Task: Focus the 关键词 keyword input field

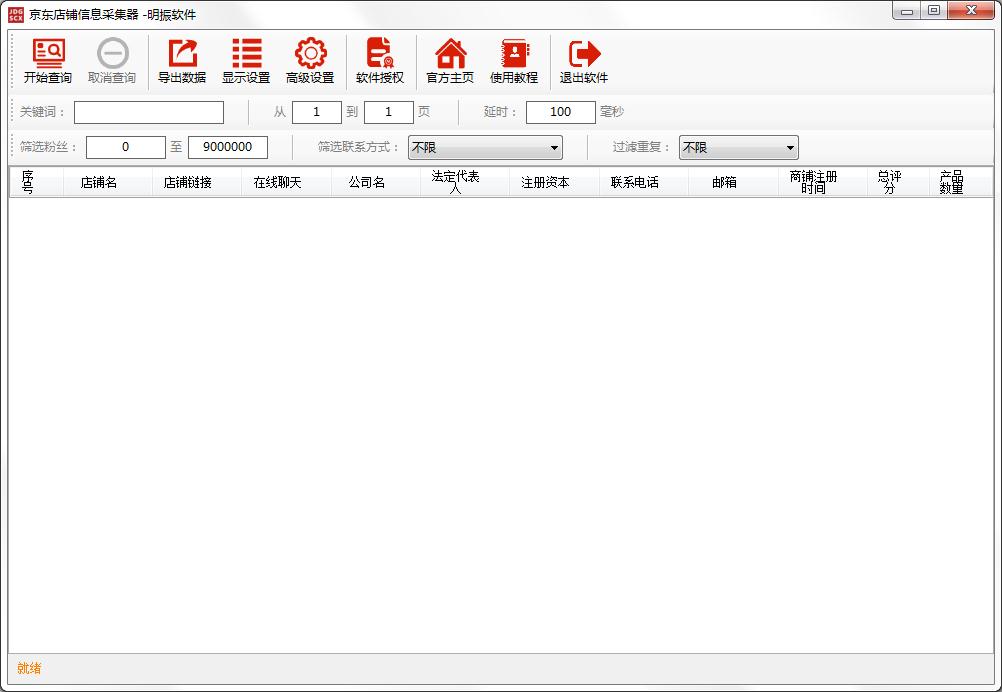Action: [149, 112]
